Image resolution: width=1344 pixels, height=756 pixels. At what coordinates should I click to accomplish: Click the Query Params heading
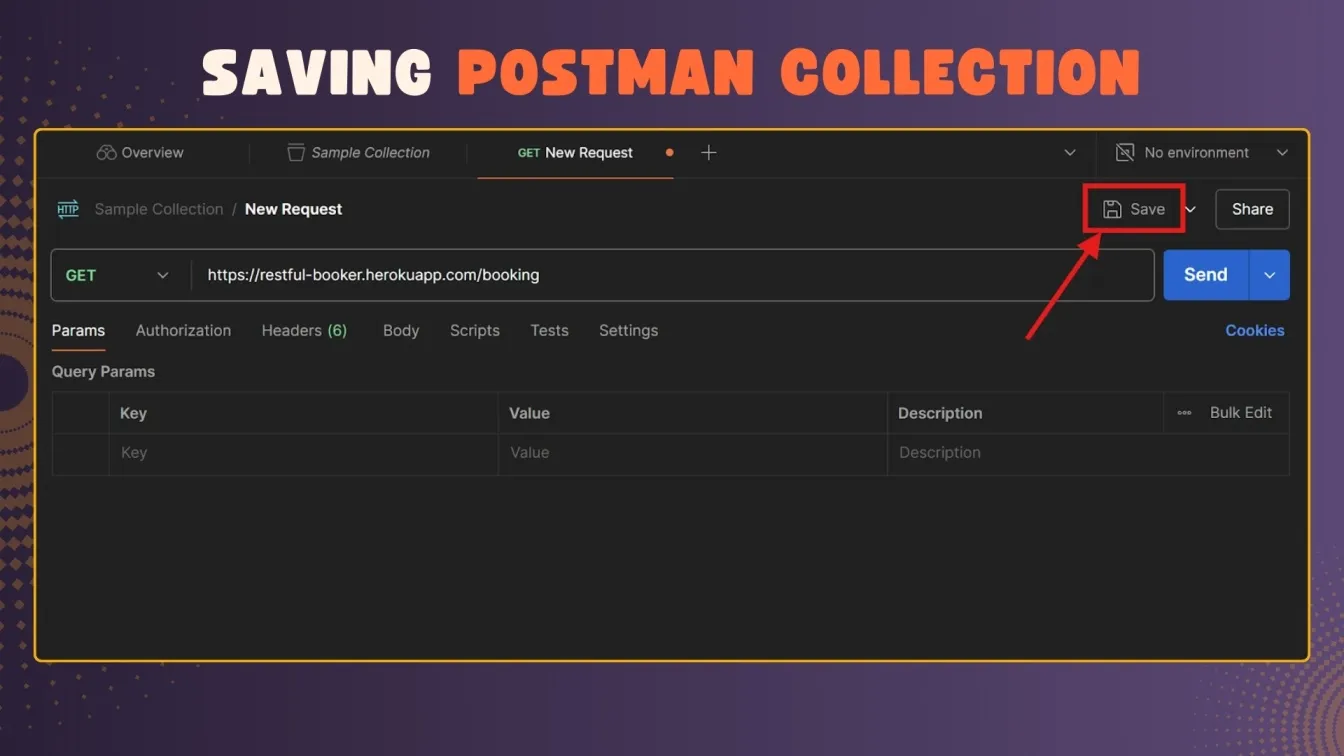tap(103, 371)
